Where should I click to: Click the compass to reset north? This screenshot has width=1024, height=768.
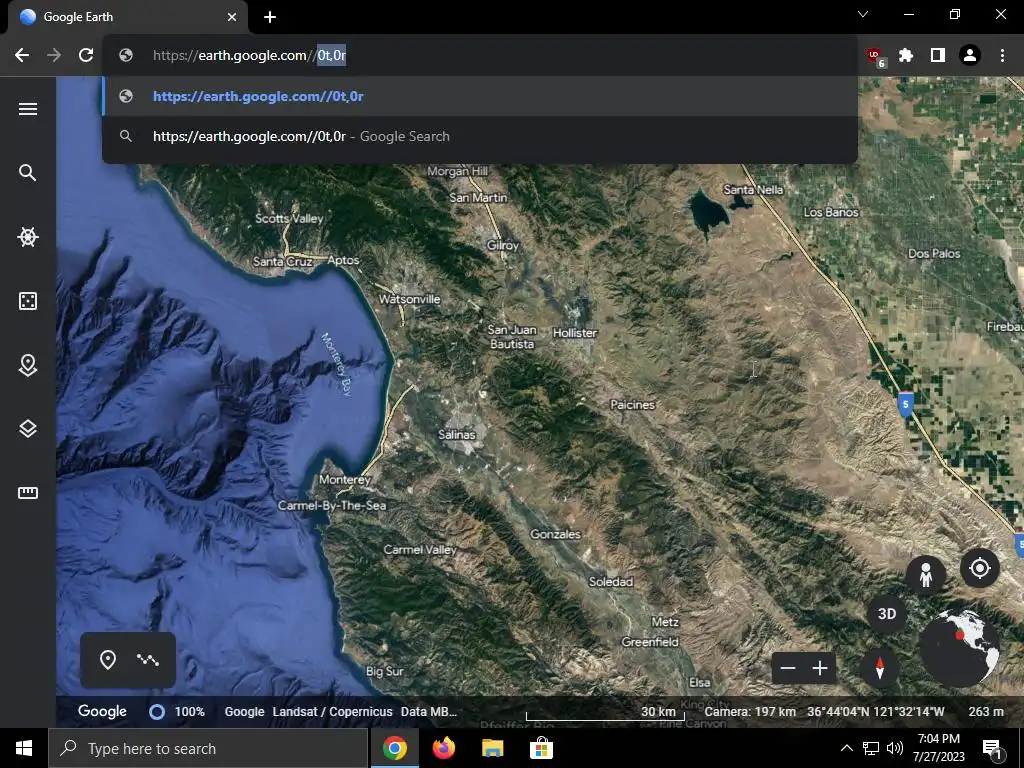point(880,668)
